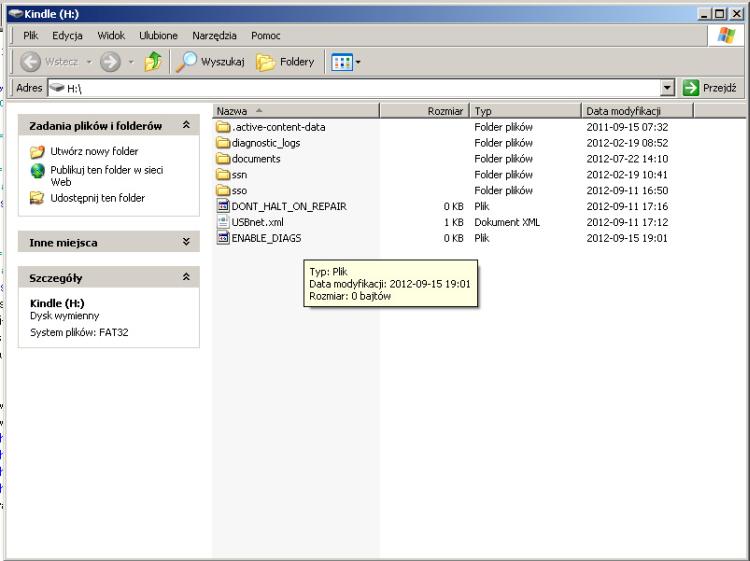Click Udostępnij ten folder link
The height and width of the screenshot is (561, 750).
[x=98, y=198]
